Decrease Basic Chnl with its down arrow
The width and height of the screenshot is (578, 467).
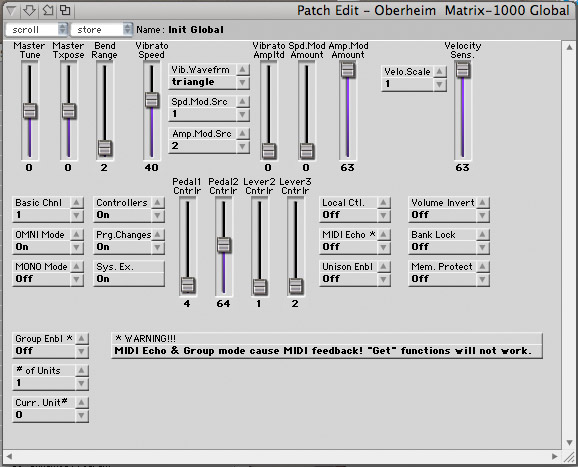pyautogui.click(x=77, y=216)
